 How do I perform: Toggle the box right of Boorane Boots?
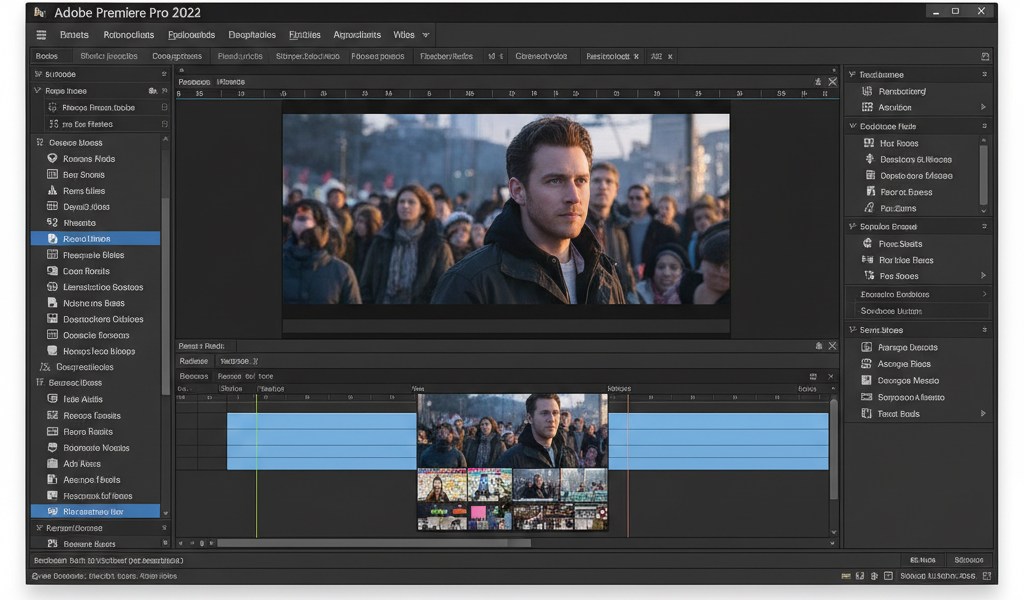click(165, 543)
